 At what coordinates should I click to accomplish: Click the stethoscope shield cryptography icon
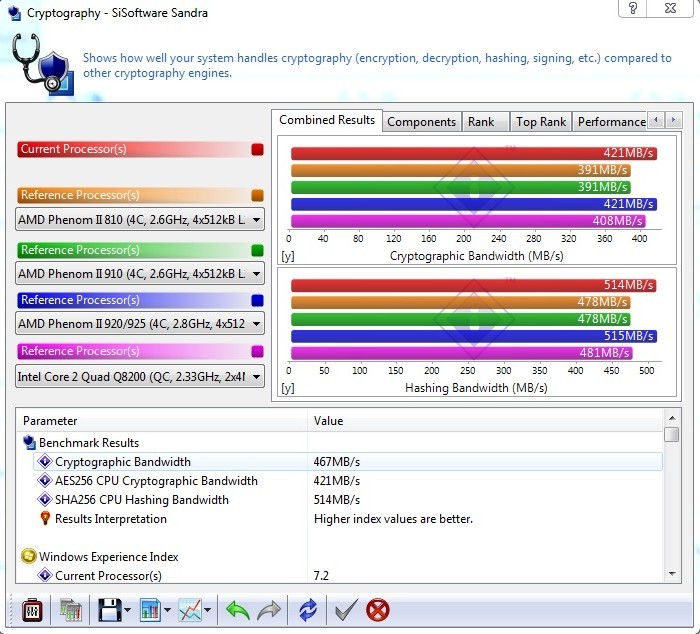pos(43,65)
